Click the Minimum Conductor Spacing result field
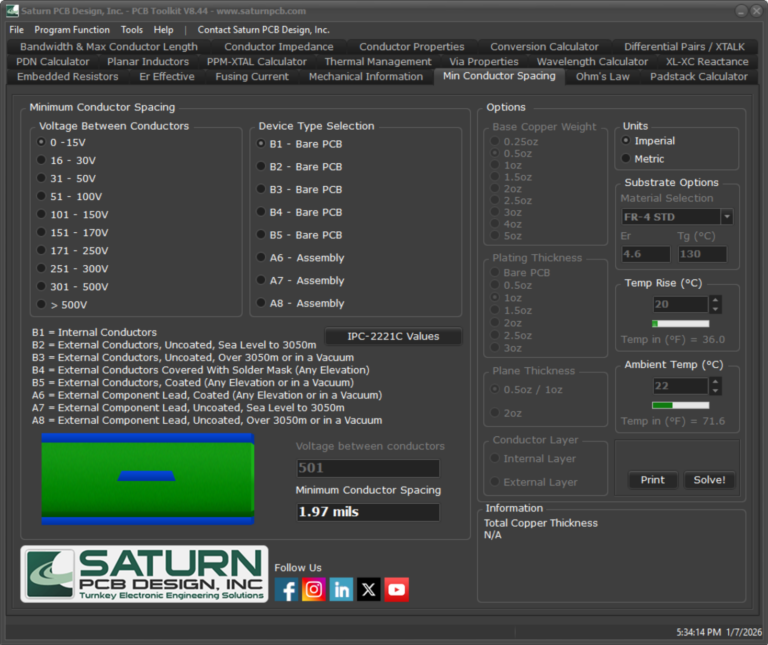 click(x=367, y=512)
